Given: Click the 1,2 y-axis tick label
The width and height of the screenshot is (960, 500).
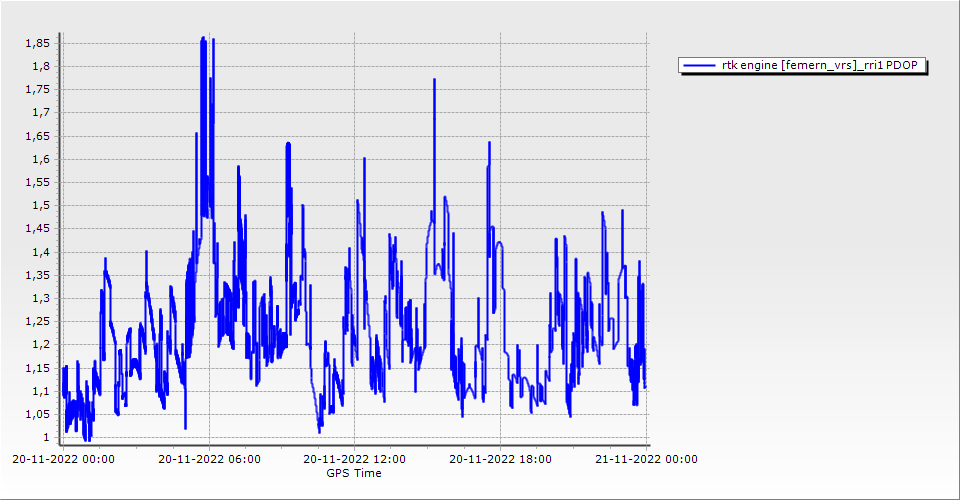Looking at the screenshot, I should pos(41,345).
